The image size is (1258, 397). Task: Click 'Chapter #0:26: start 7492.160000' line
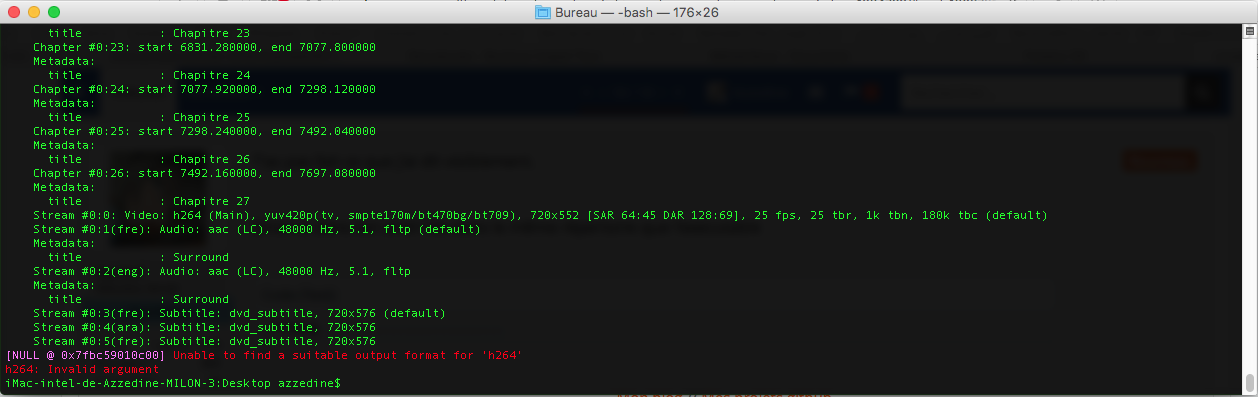204,173
